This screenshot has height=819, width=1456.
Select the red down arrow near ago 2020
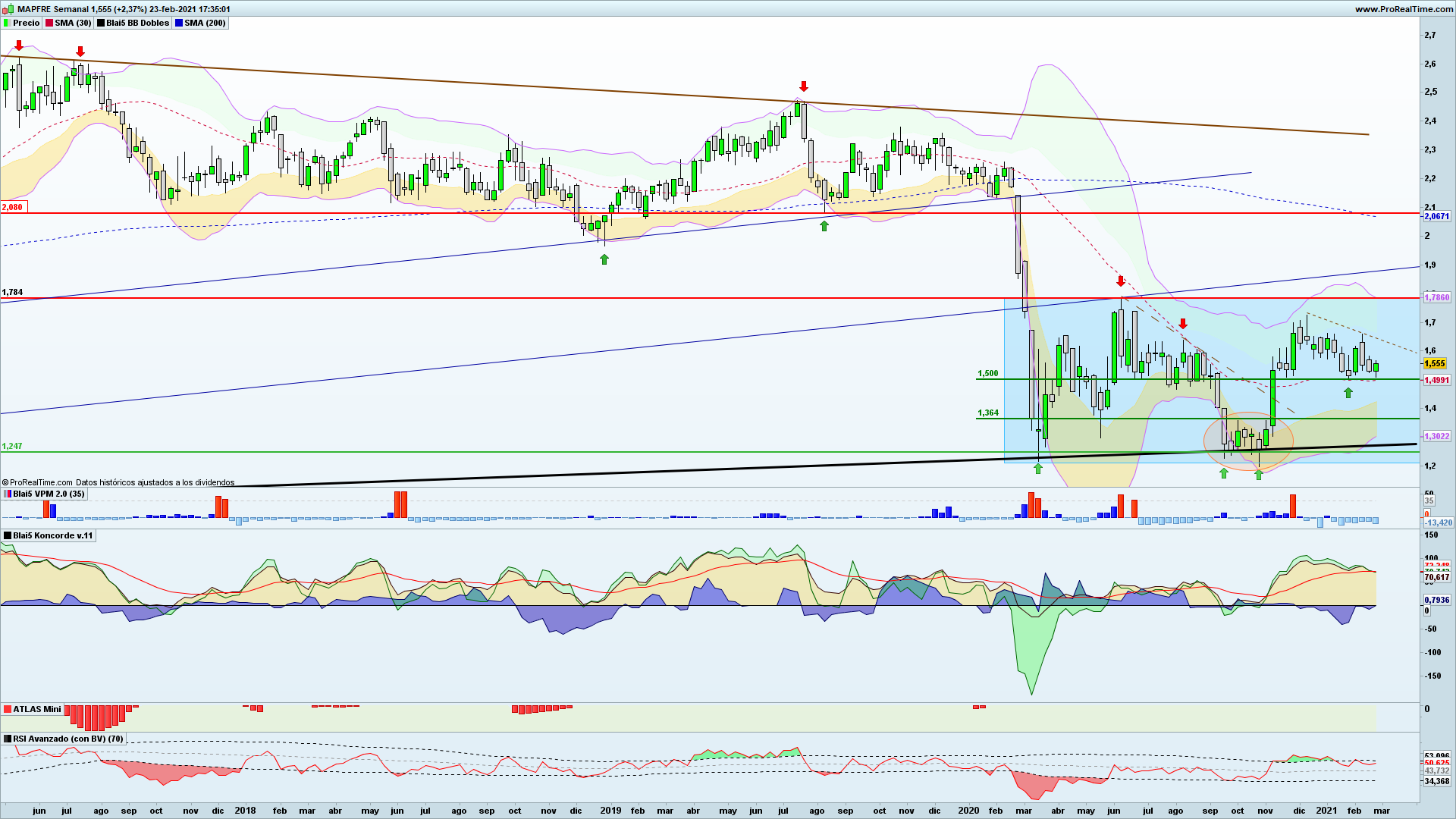point(1183,324)
